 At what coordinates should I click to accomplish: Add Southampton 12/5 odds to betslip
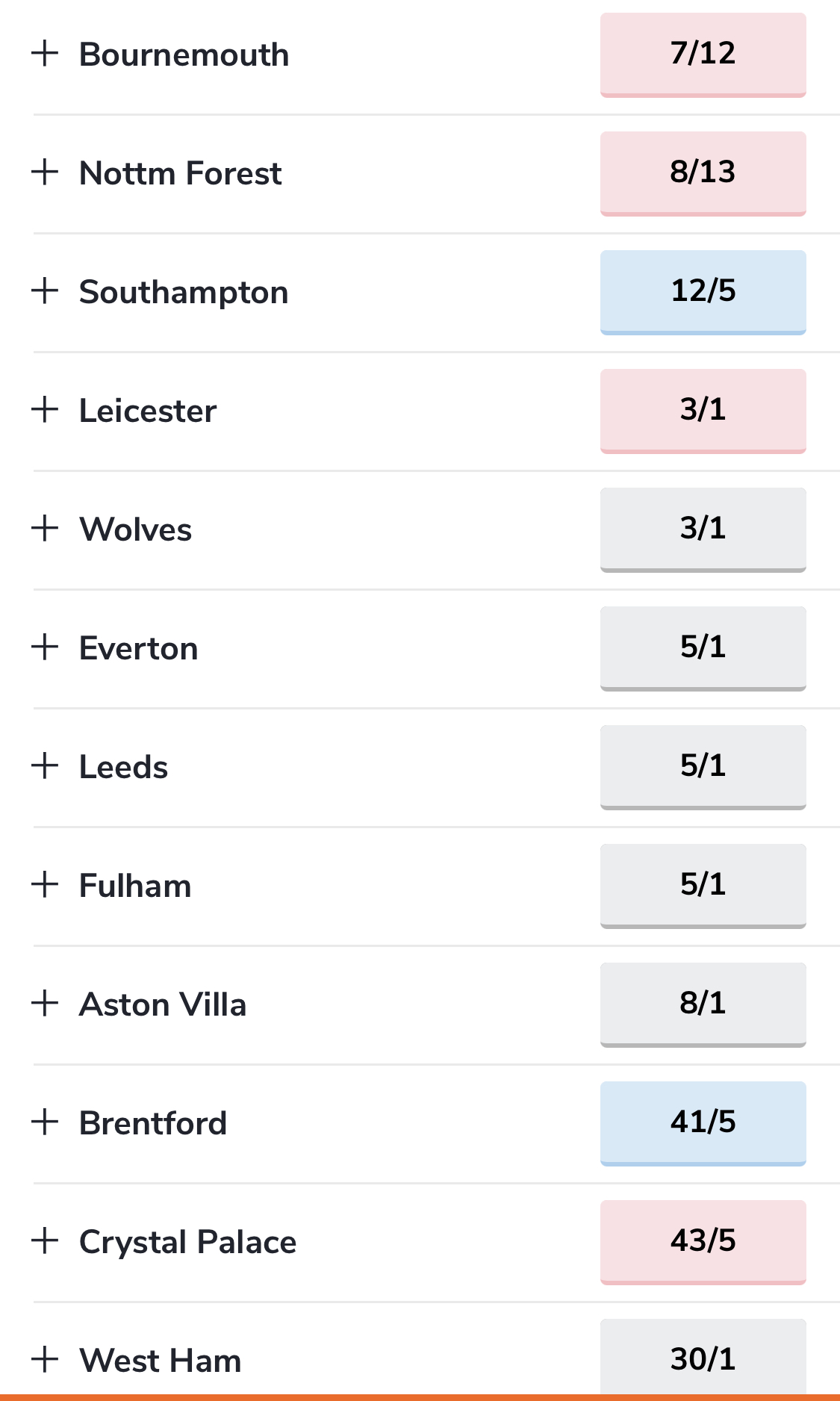pos(703,293)
